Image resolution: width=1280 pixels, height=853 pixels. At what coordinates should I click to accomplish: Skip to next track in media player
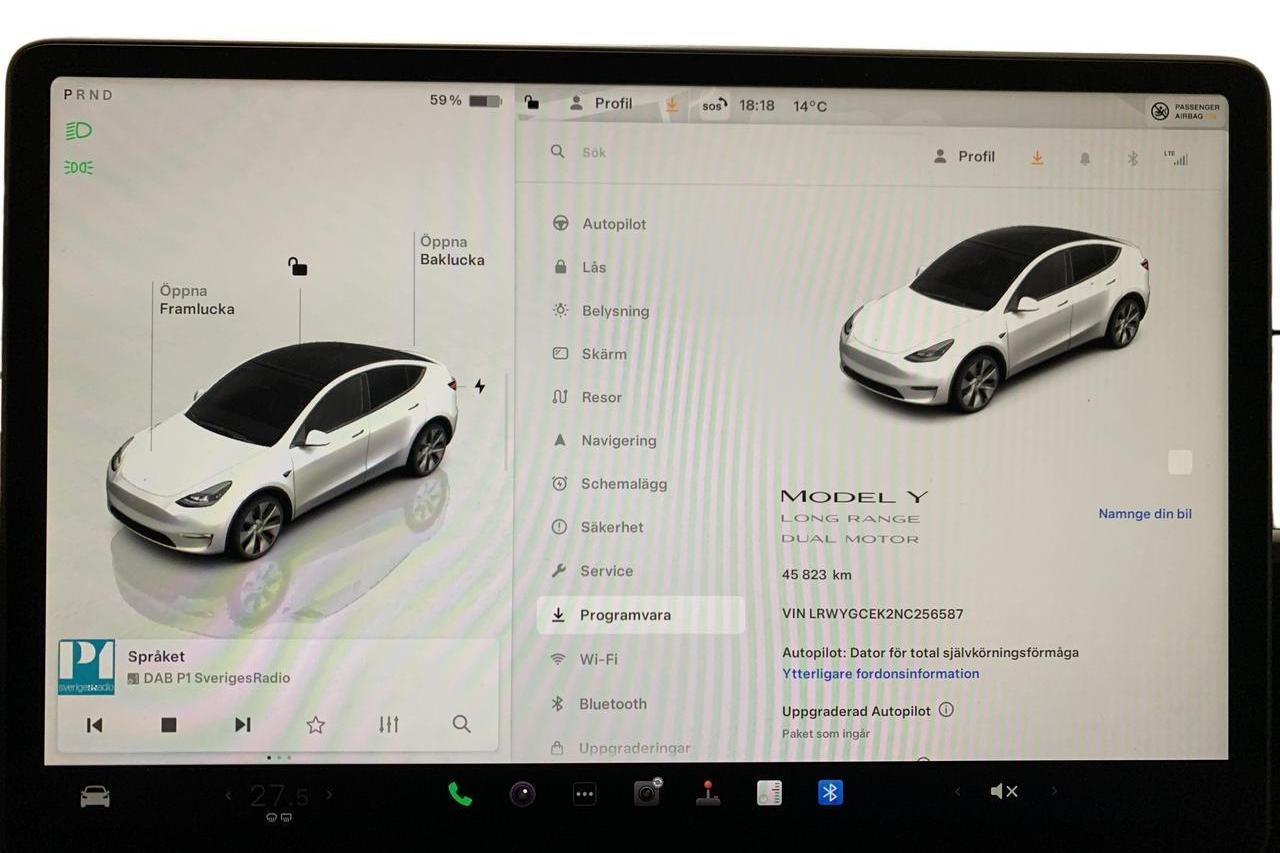pyautogui.click(x=242, y=725)
